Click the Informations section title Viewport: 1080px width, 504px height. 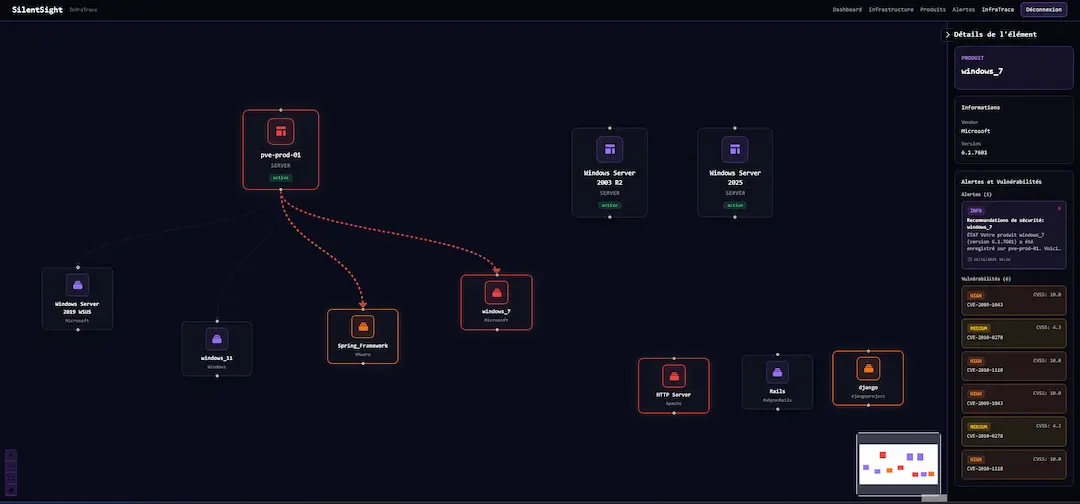click(981, 107)
